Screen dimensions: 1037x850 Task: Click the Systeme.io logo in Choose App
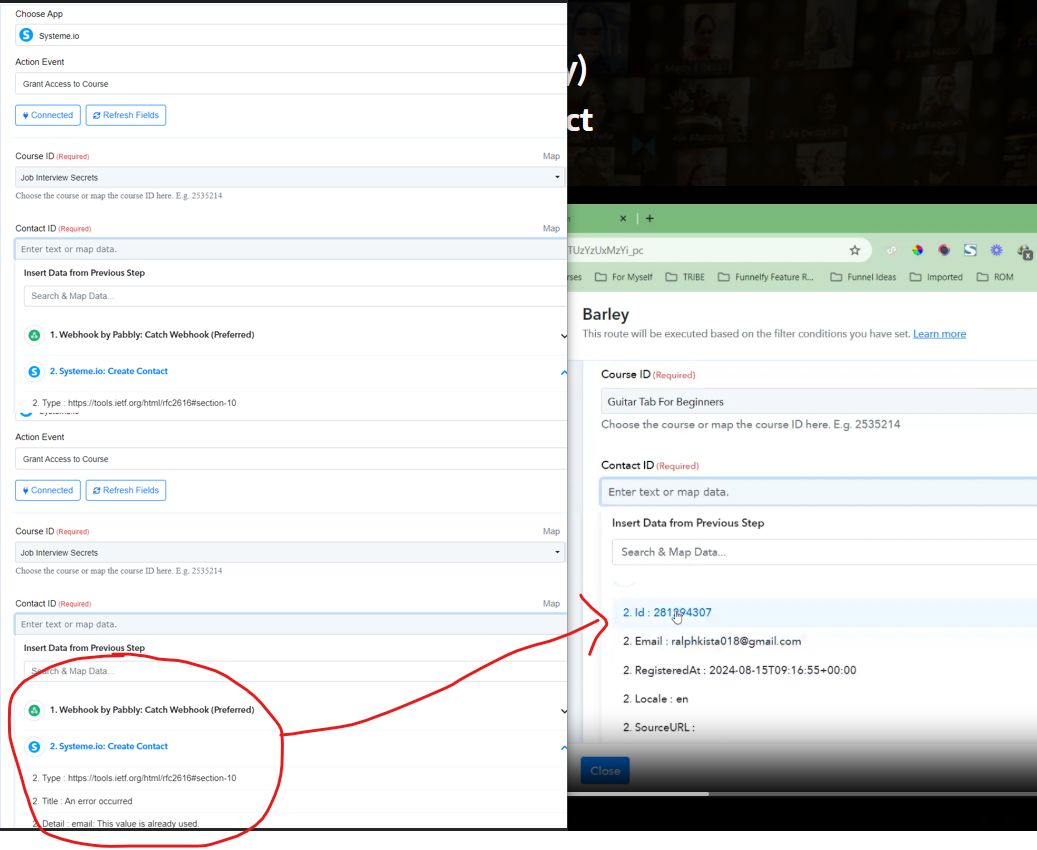(x=26, y=35)
